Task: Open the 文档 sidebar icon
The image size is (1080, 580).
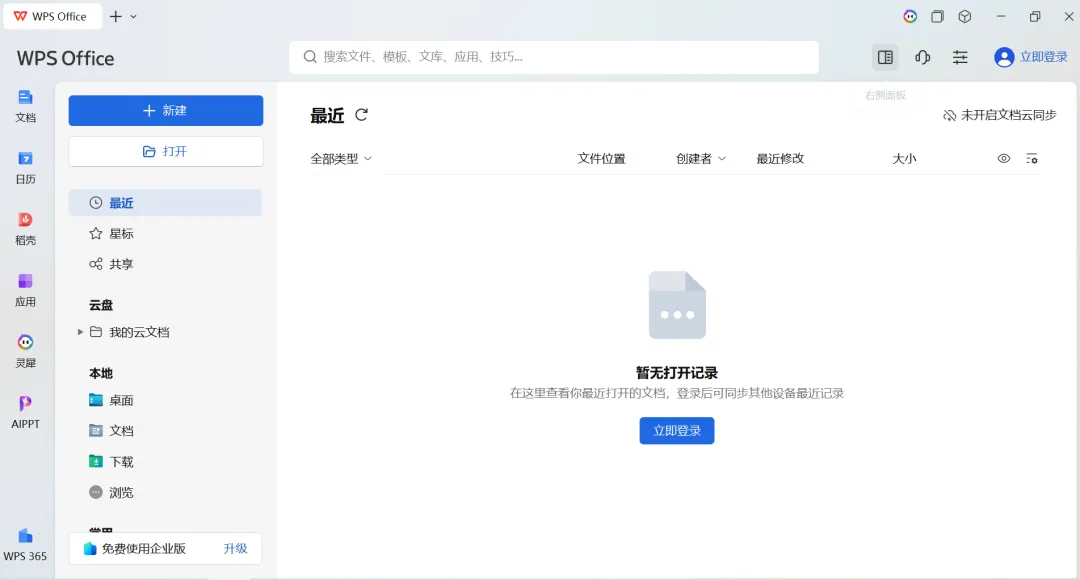Action: 25,105
